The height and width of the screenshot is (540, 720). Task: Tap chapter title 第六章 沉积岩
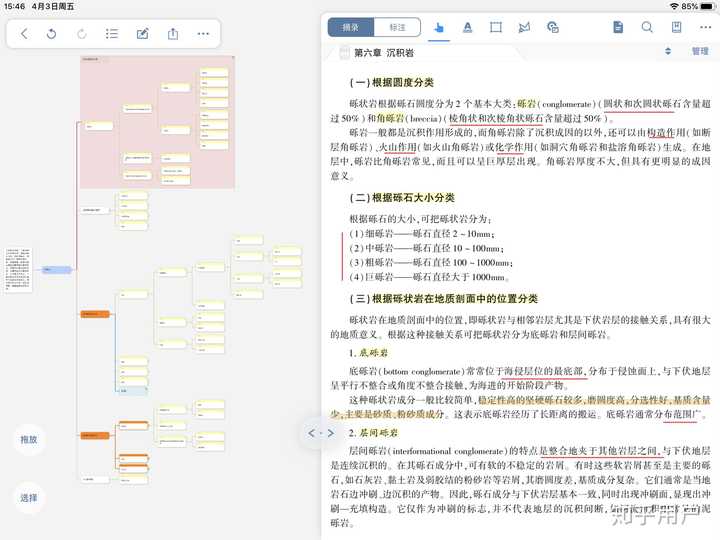(384, 53)
